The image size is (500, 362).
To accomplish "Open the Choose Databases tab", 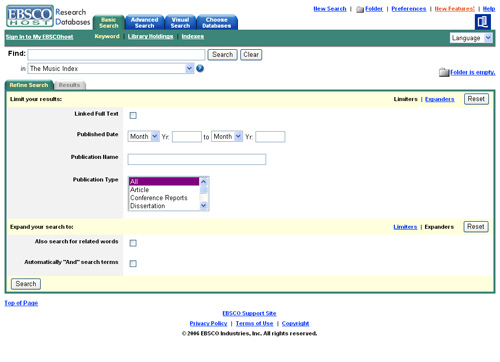I will click(x=217, y=23).
